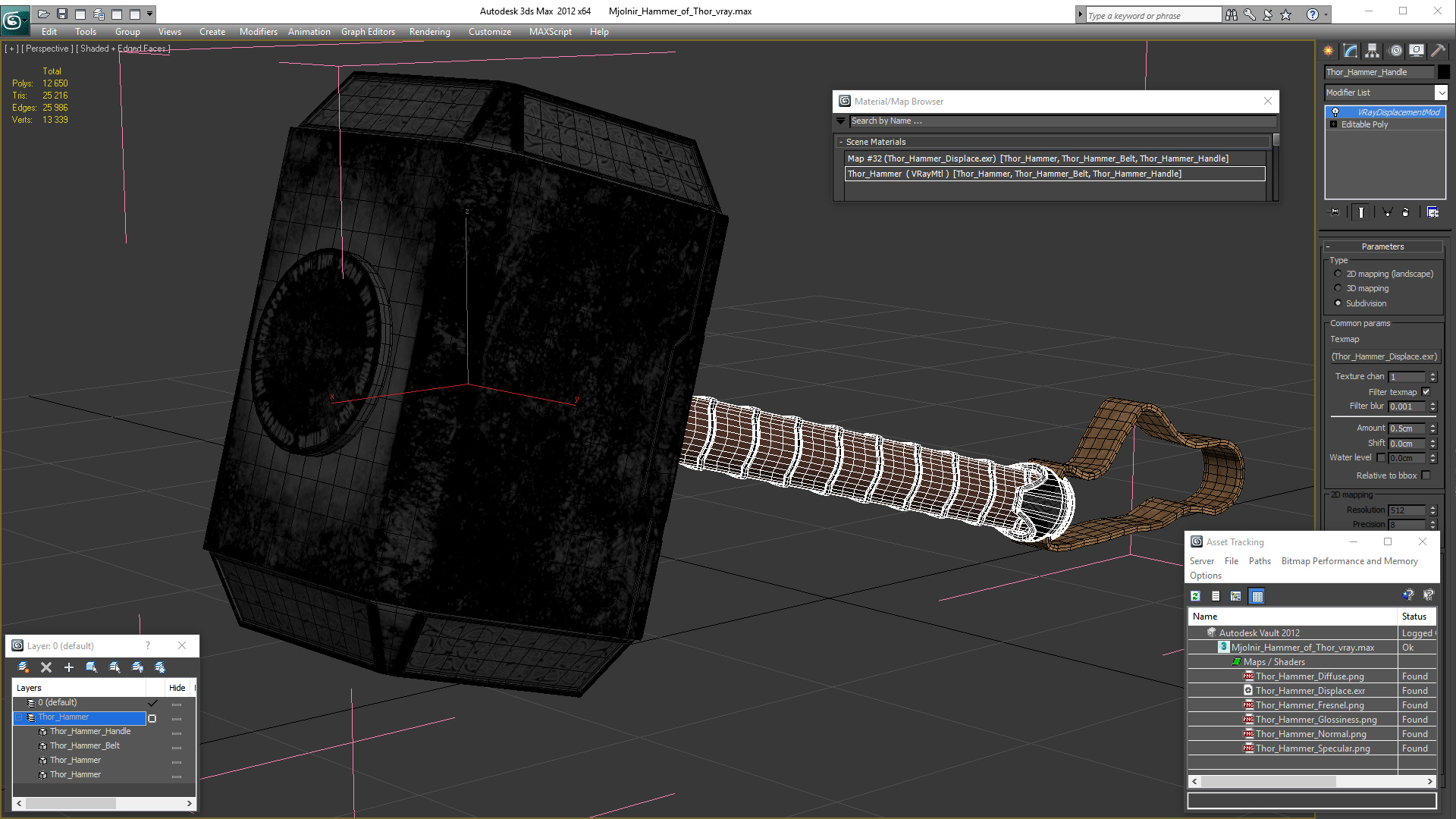Screen dimensions: 1456x819
Task: Click Make Unique modifier icon
Action: click(1387, 212)
